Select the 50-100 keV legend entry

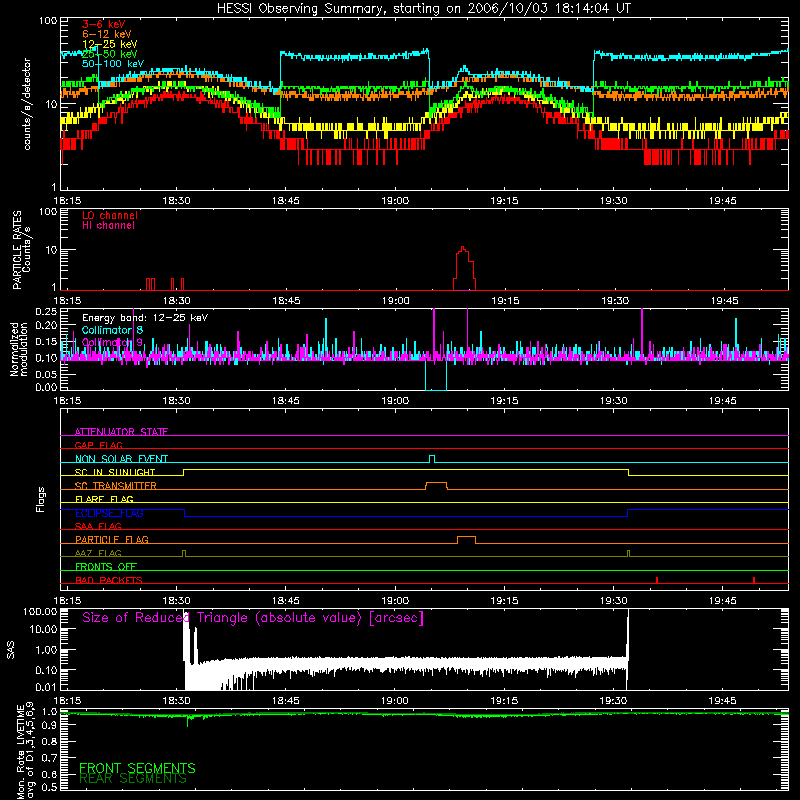[113, 64]
